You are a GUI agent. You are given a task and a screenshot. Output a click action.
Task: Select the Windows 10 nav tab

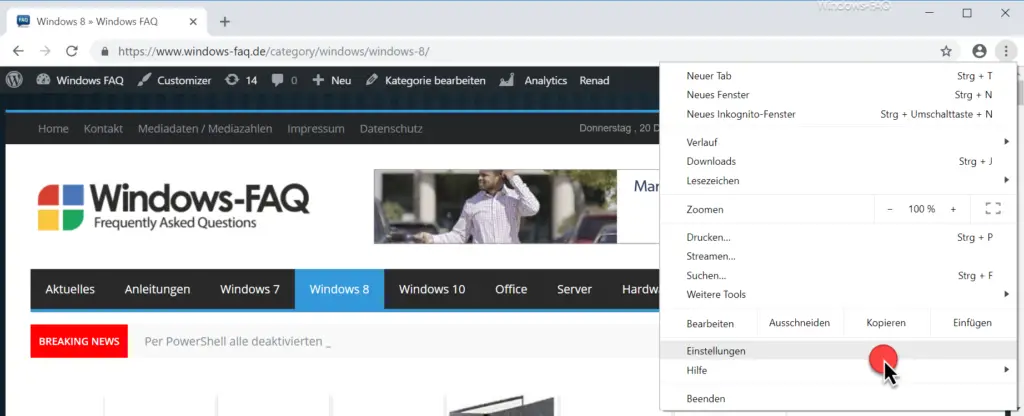pos(432,289)
